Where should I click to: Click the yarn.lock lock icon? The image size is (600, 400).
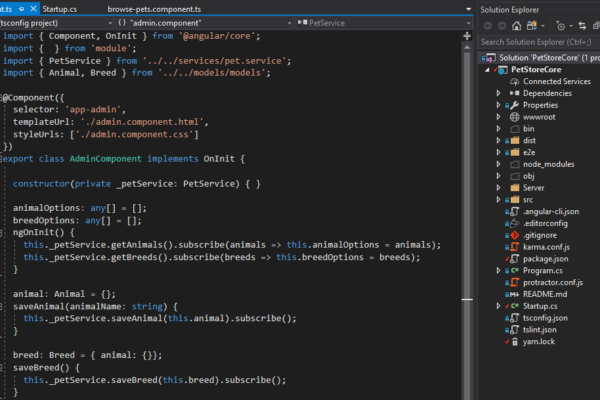pos(515,342)
